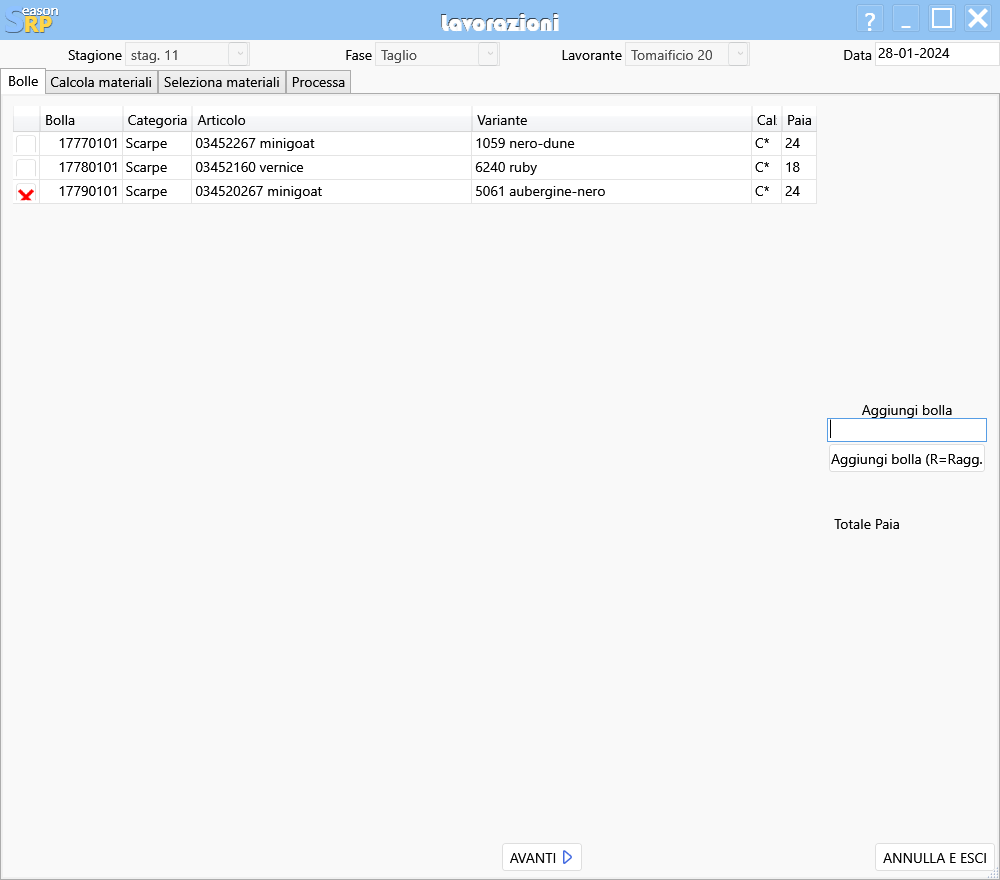The image size is (1000, 880).
Task: Open the Seleziona materiali tab
Action: (222, 82)
